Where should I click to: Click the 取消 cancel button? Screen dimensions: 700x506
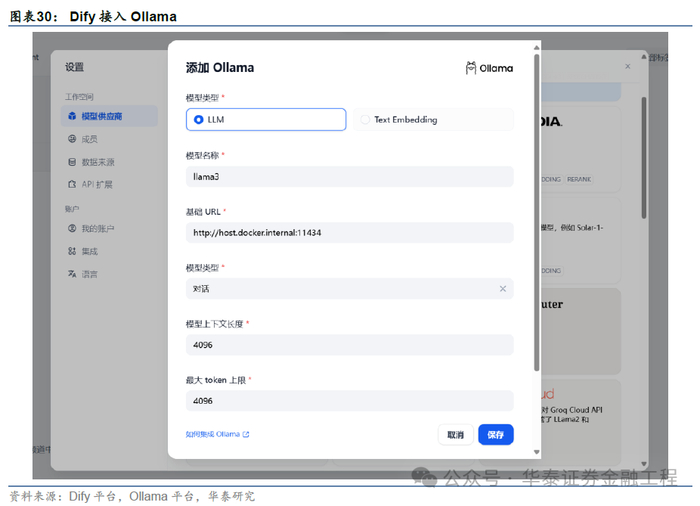tap(455, 435)
